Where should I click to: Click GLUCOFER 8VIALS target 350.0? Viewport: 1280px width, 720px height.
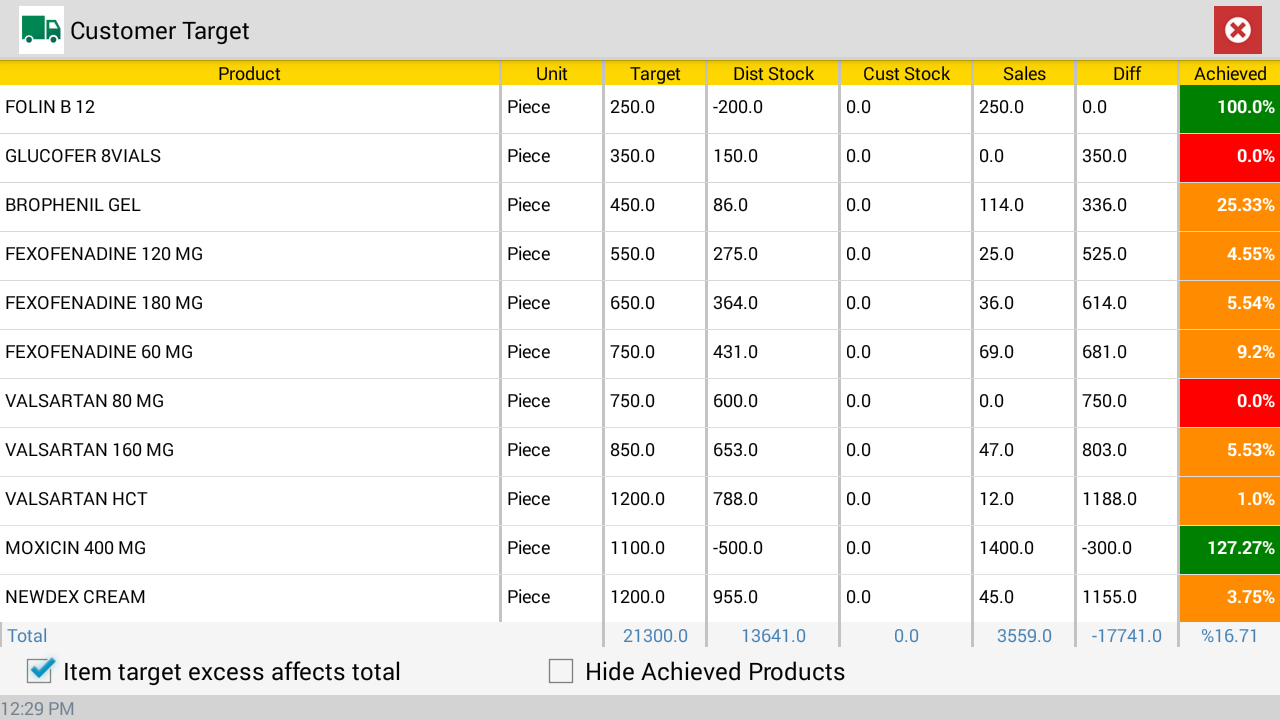click(x=632, y=156)
